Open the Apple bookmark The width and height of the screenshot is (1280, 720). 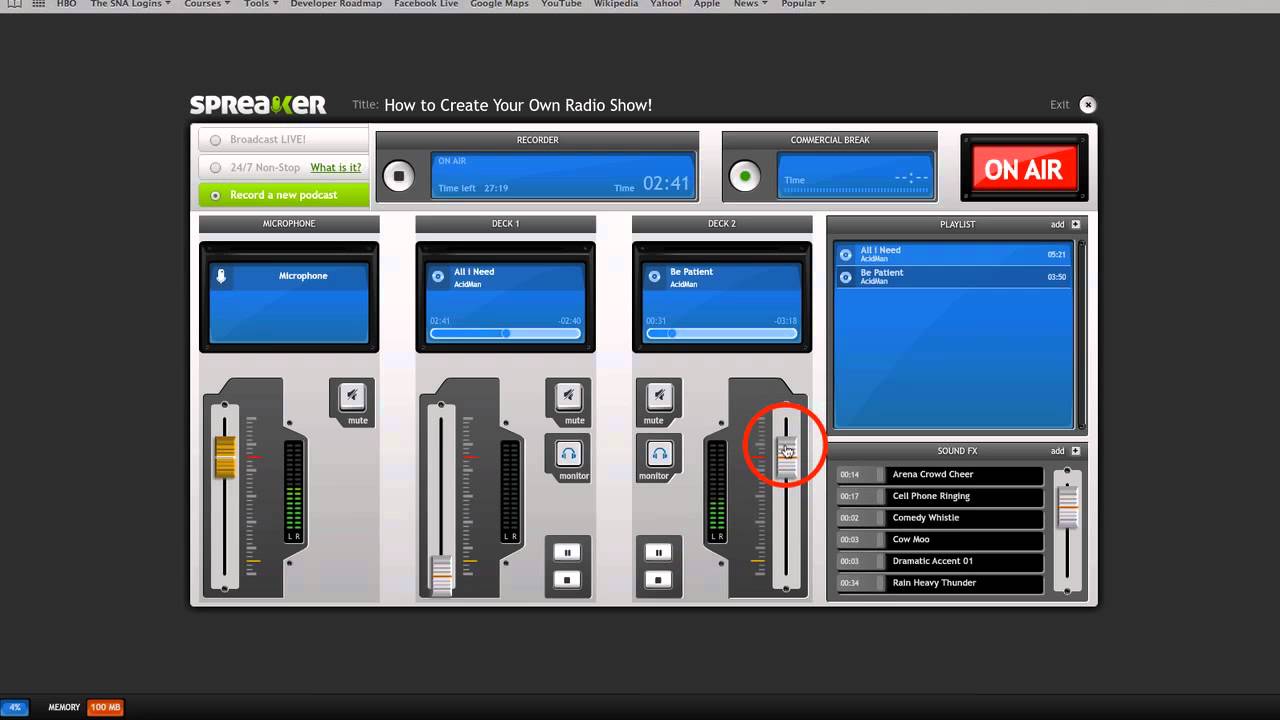(707, 4)
